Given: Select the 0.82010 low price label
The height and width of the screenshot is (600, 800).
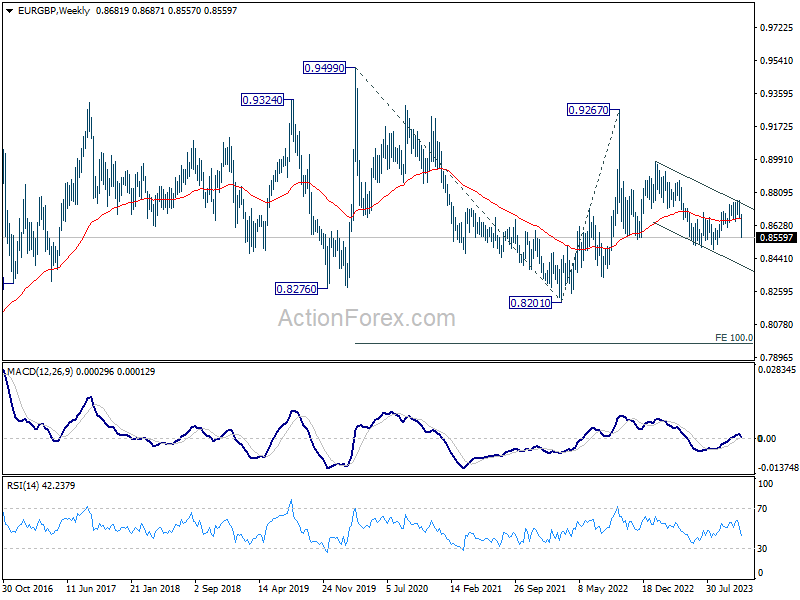Looking at the screenshot, I should click(531, 303).
